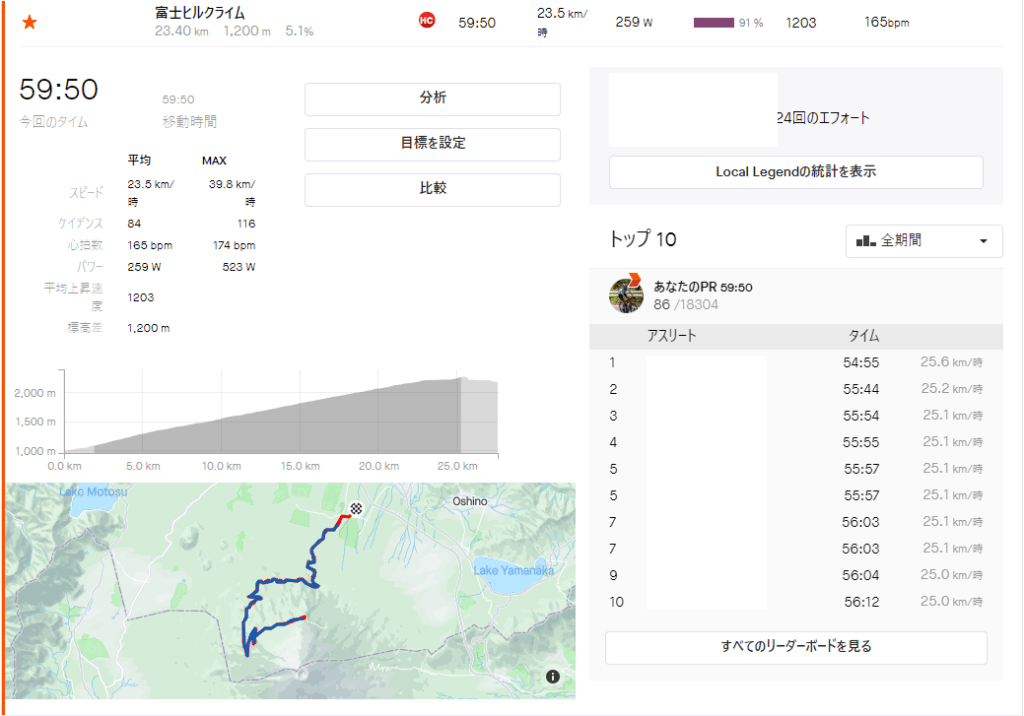Click the 24回のエフォート efforts text
This screenshot has height=716, width=1024.
point(823,118)
